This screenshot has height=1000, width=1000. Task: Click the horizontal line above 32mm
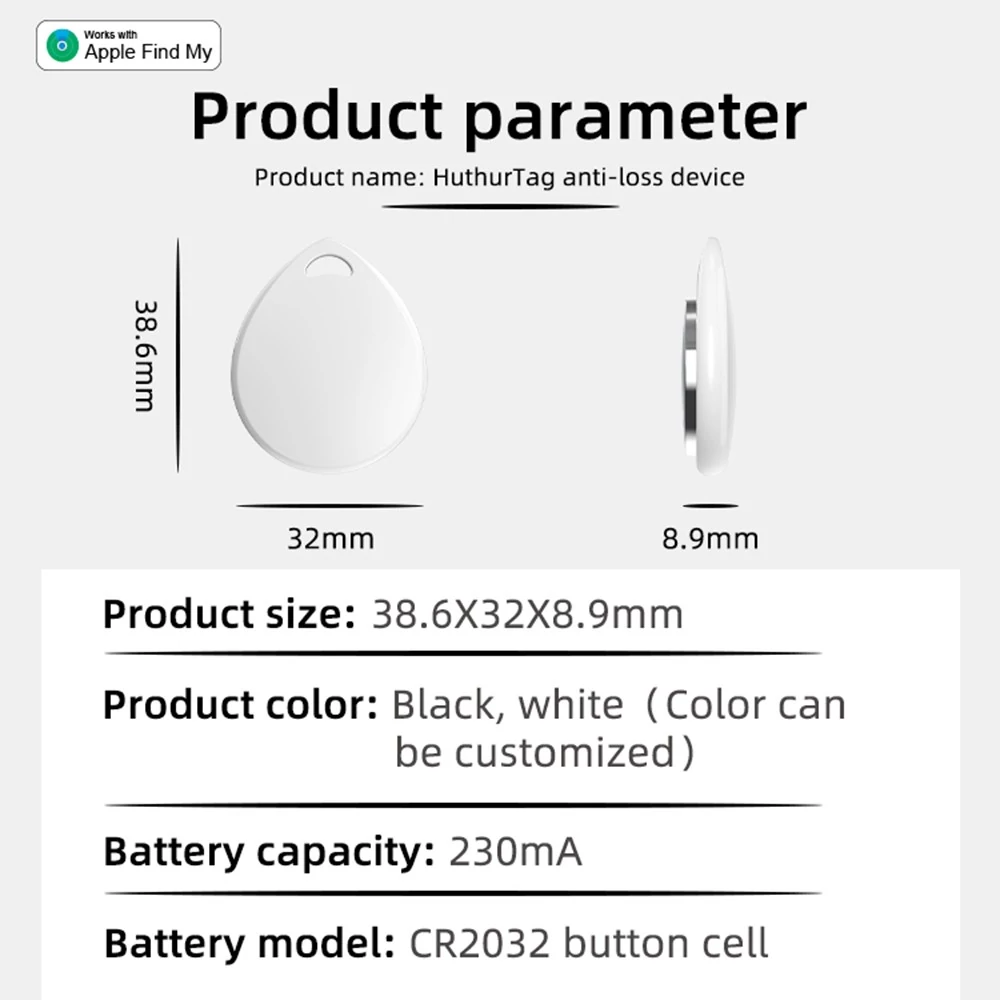(330, 506)
